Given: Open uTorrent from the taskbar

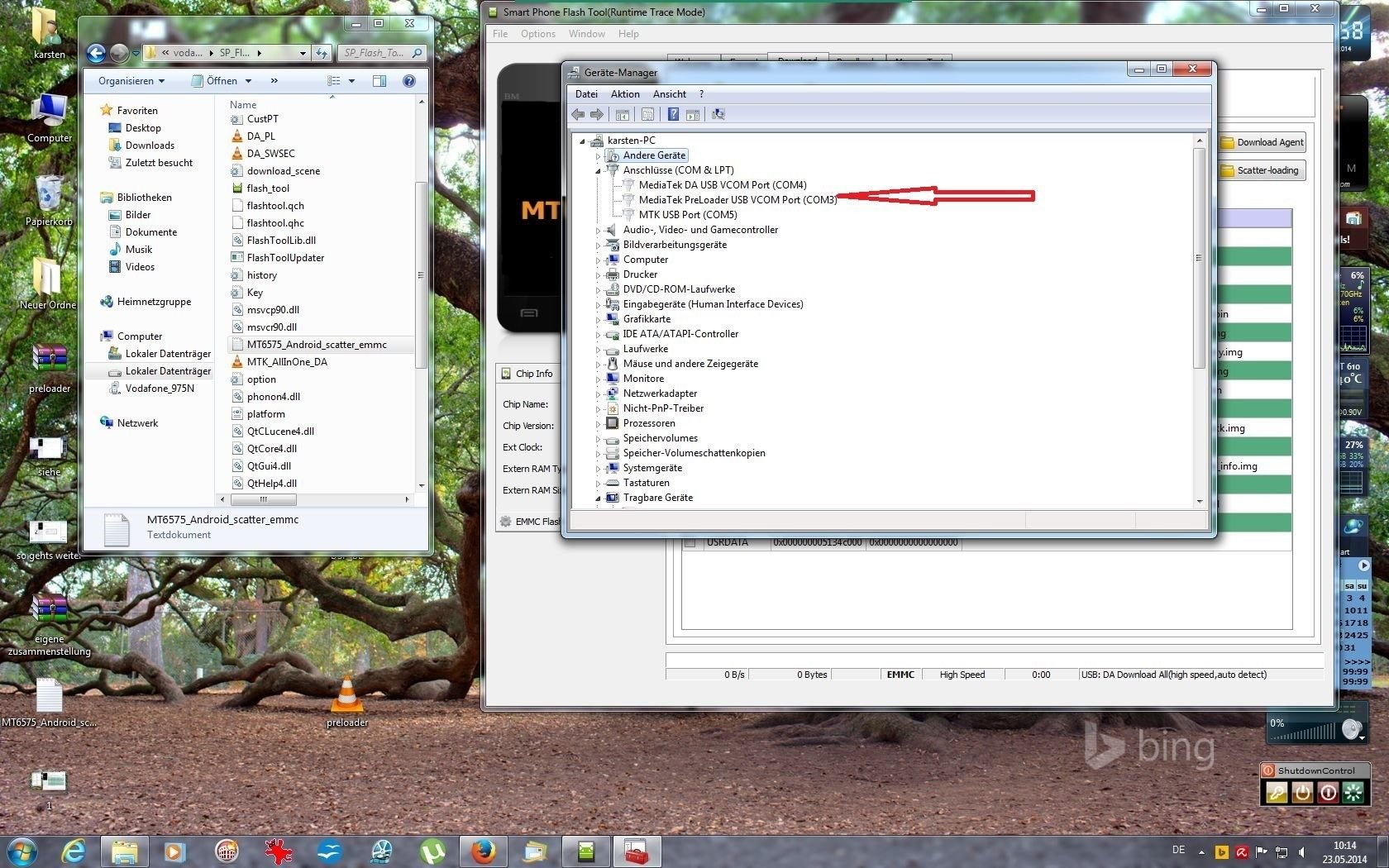Looking at the screenshot, I should pyautogui.click(x=432, y=851).
